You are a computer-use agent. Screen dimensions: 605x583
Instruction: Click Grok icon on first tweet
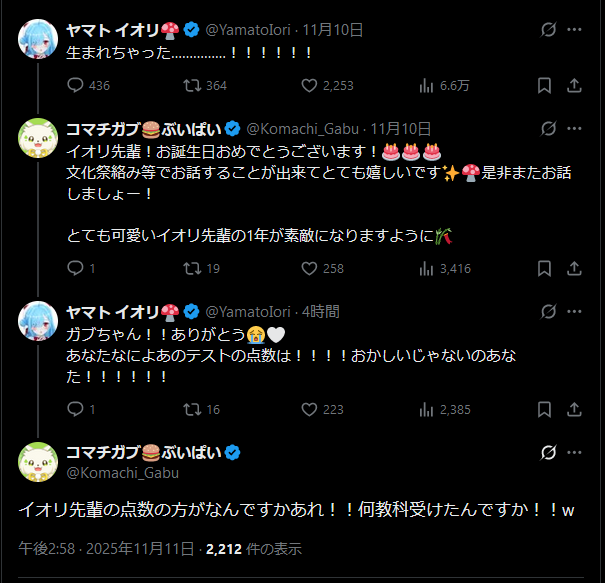548,30
